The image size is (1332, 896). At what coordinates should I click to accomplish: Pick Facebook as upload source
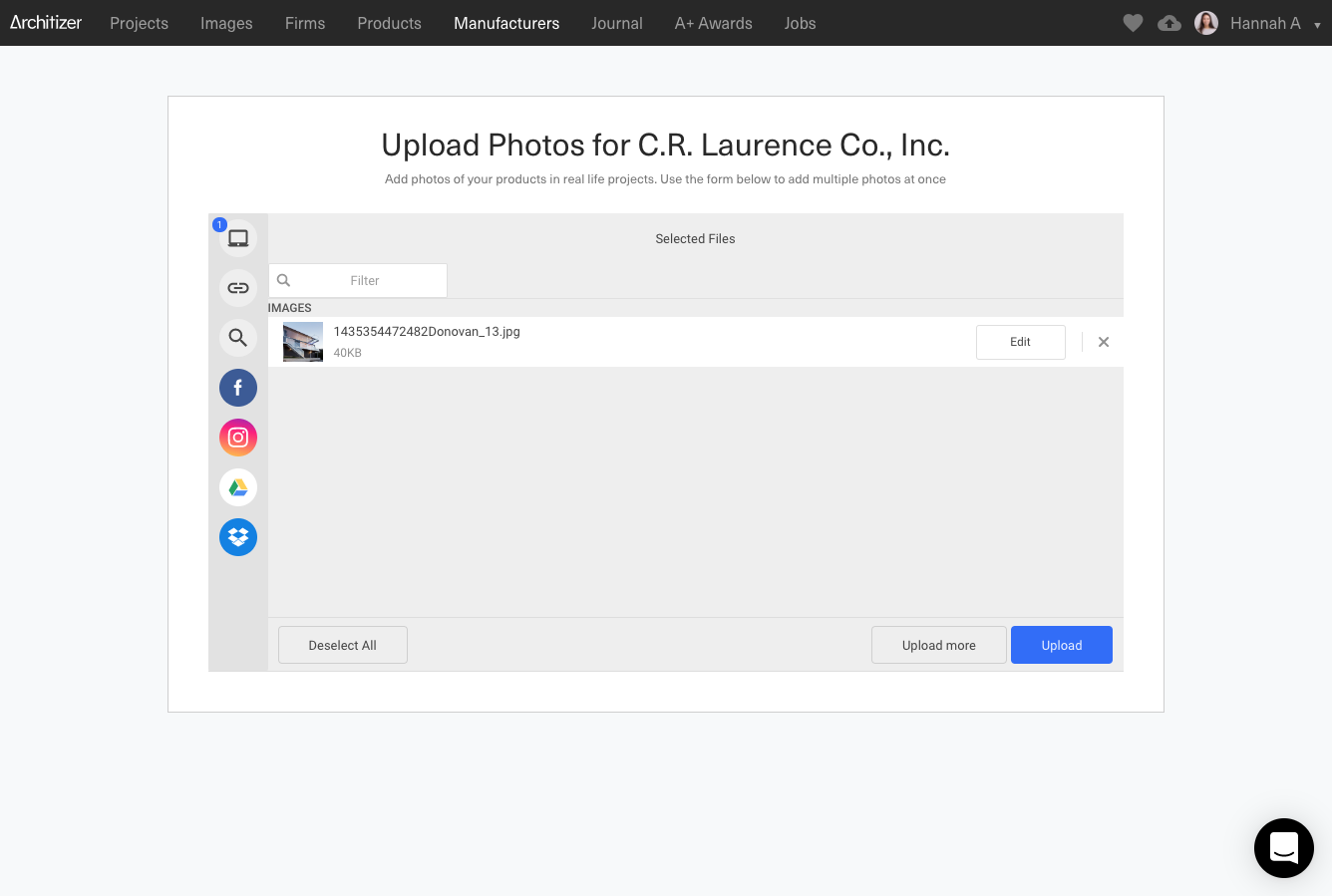[238, 388]
